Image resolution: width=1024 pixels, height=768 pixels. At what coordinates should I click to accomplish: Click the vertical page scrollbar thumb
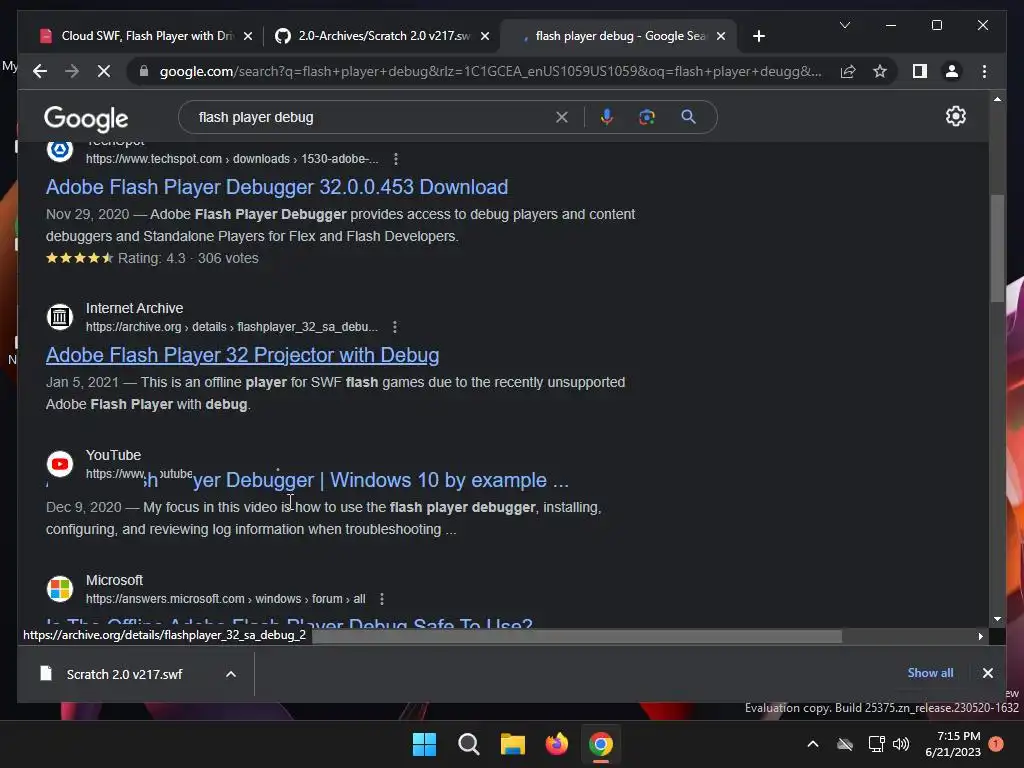click(997, 248)
